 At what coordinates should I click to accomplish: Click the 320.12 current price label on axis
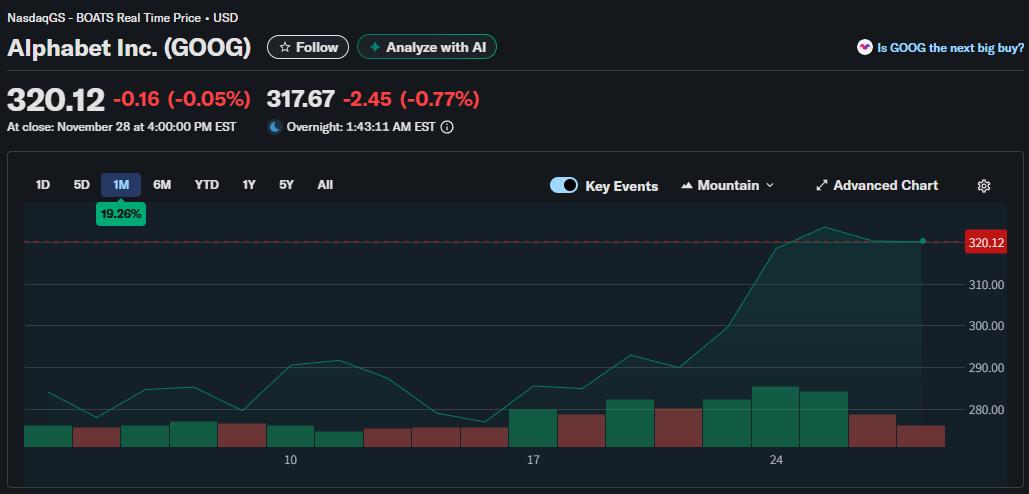986,243
